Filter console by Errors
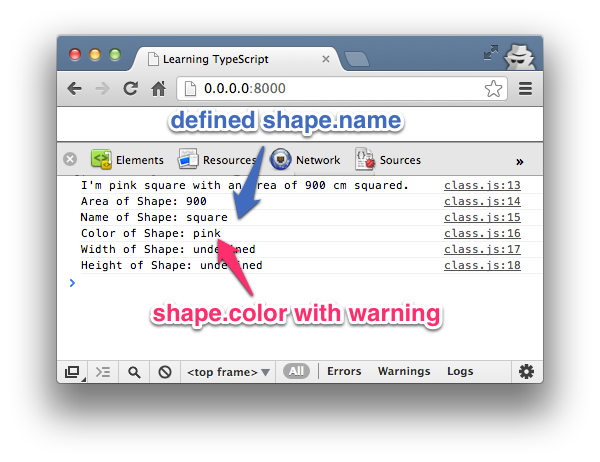600x462 pixels. (344, 371)
